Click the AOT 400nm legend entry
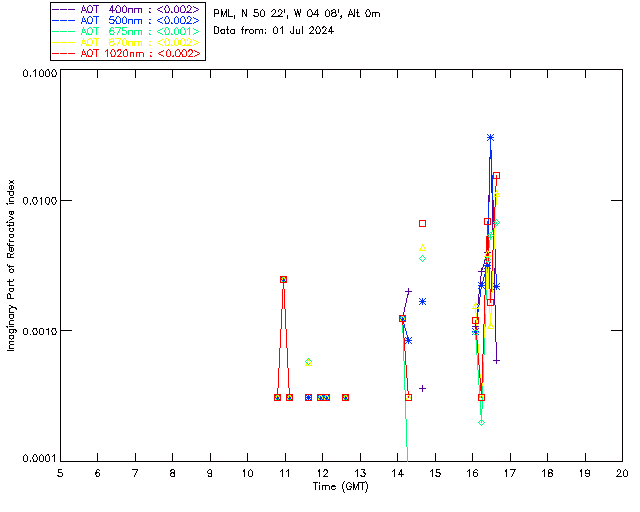Viewport: 640px width, 512px height. click(127, 9)
